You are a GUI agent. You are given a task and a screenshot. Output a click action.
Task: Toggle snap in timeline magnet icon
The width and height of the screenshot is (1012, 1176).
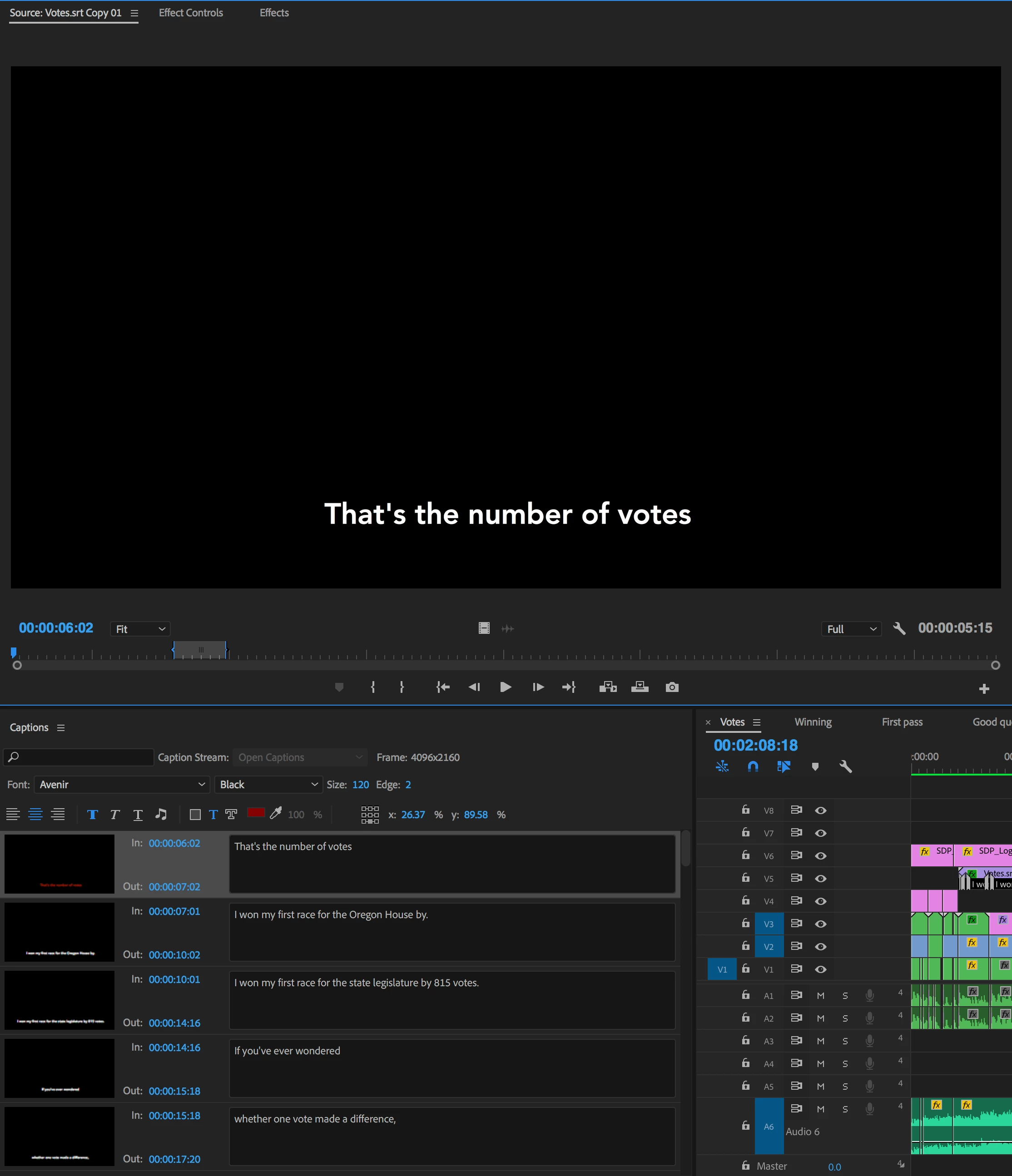(753, 767)
